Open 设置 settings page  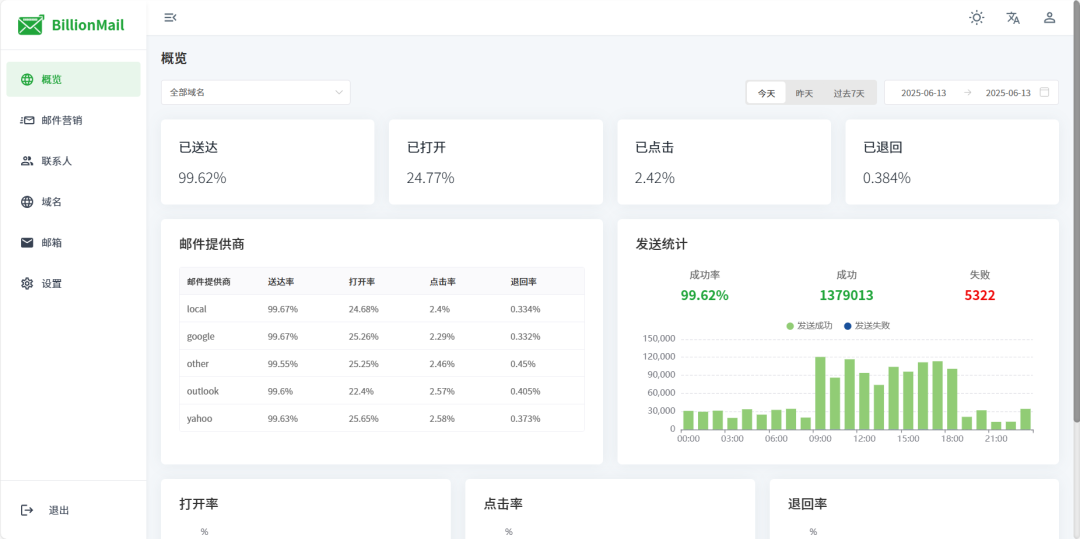51,284
